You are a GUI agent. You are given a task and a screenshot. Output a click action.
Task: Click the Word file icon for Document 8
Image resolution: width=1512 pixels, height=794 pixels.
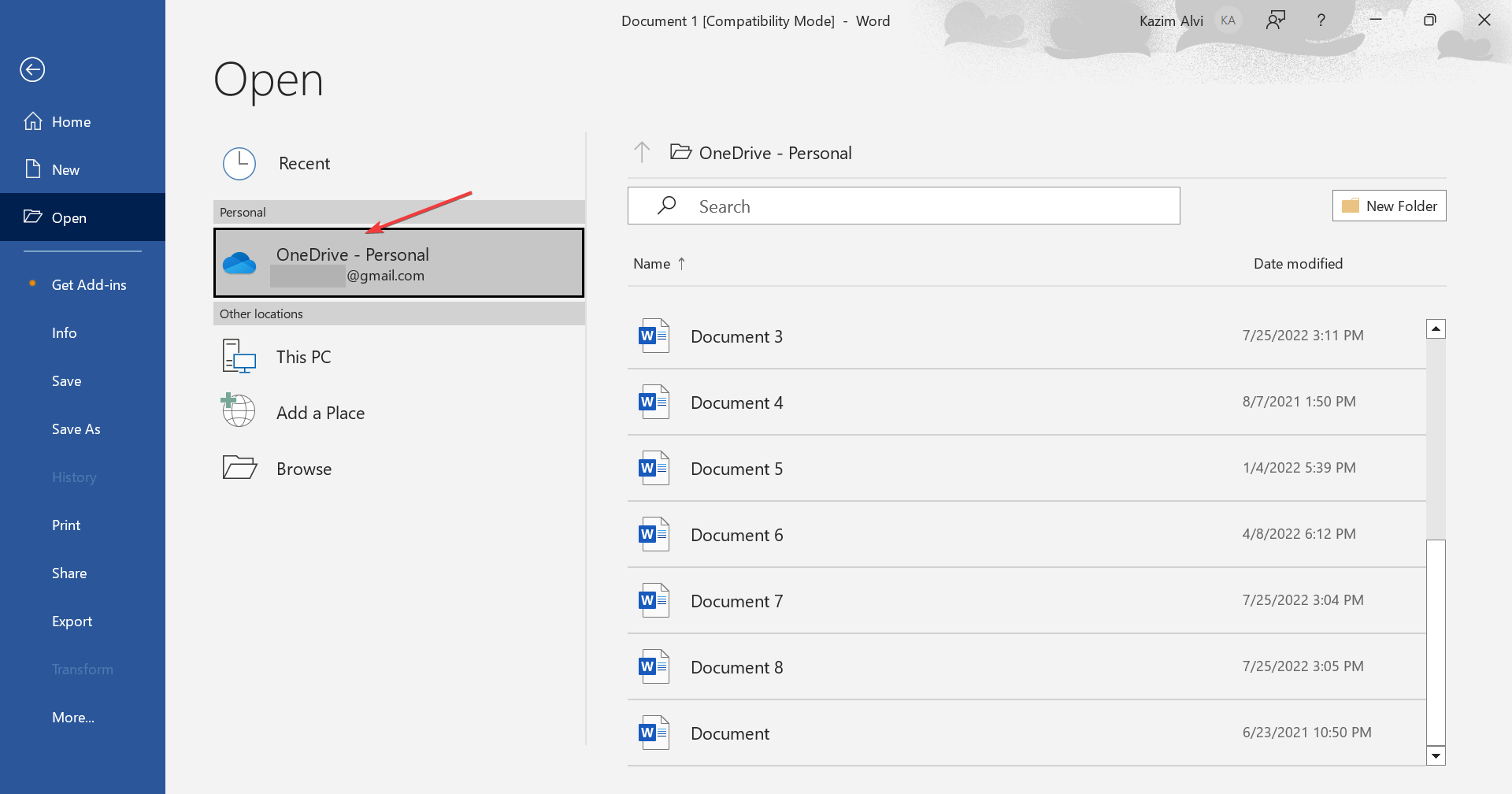pos(654,666)
